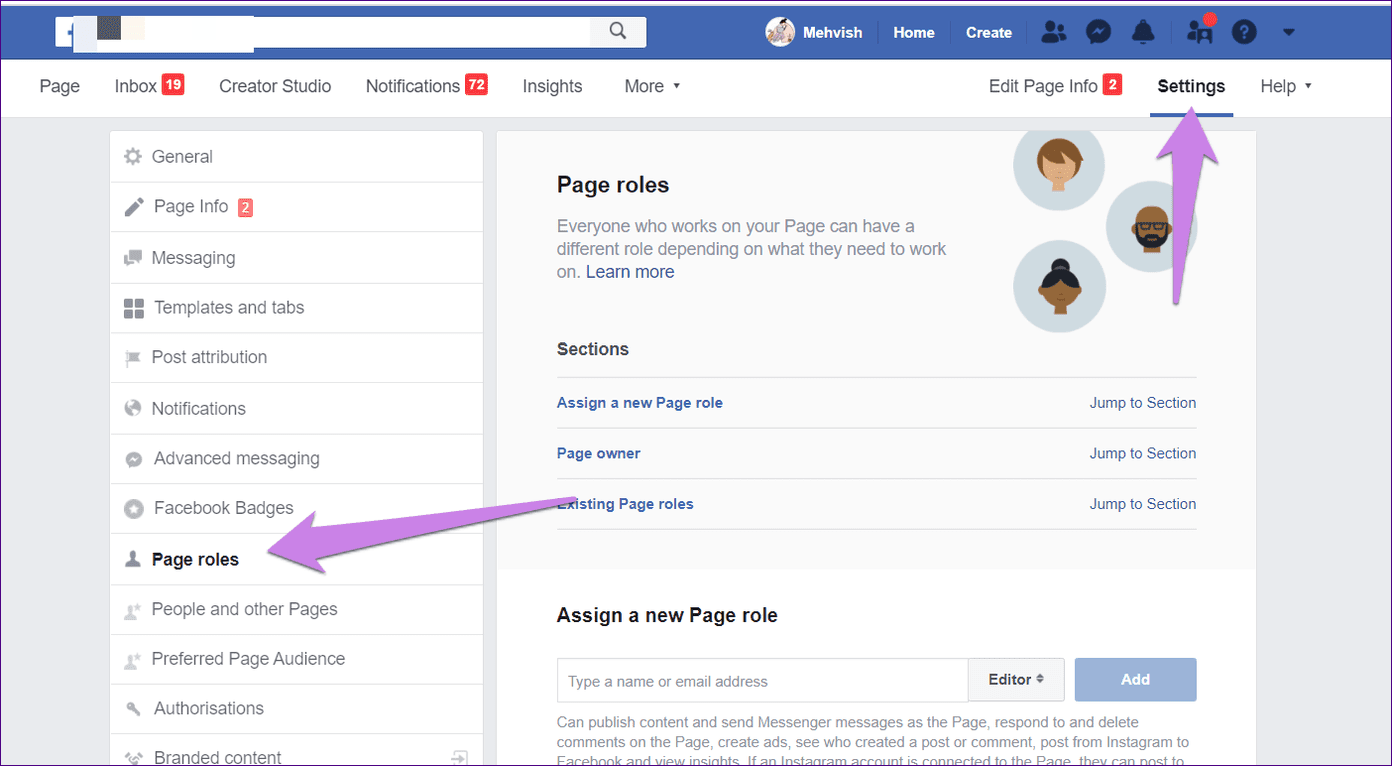Jump to Section for Existing Page roles
Image resolution: width=1392 pixels, height=766 pixels.
coord(1143,504)
